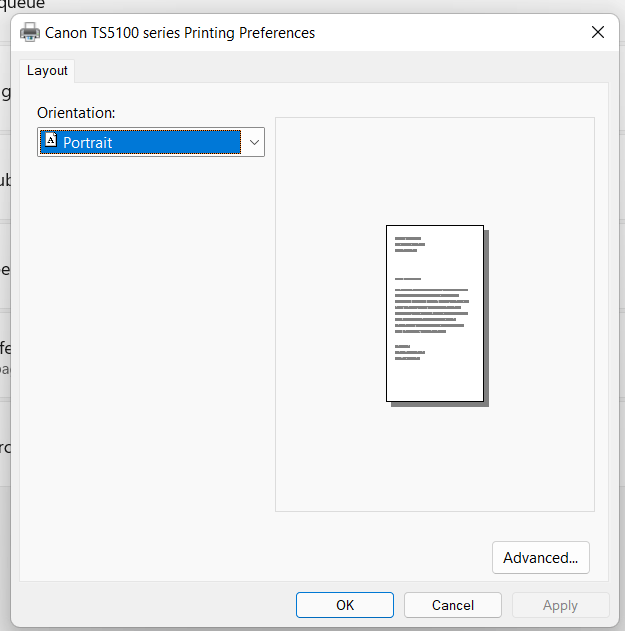Click the portrait page icon beside Portrait
Screen dimensions: 625x631
coord(51,140)
